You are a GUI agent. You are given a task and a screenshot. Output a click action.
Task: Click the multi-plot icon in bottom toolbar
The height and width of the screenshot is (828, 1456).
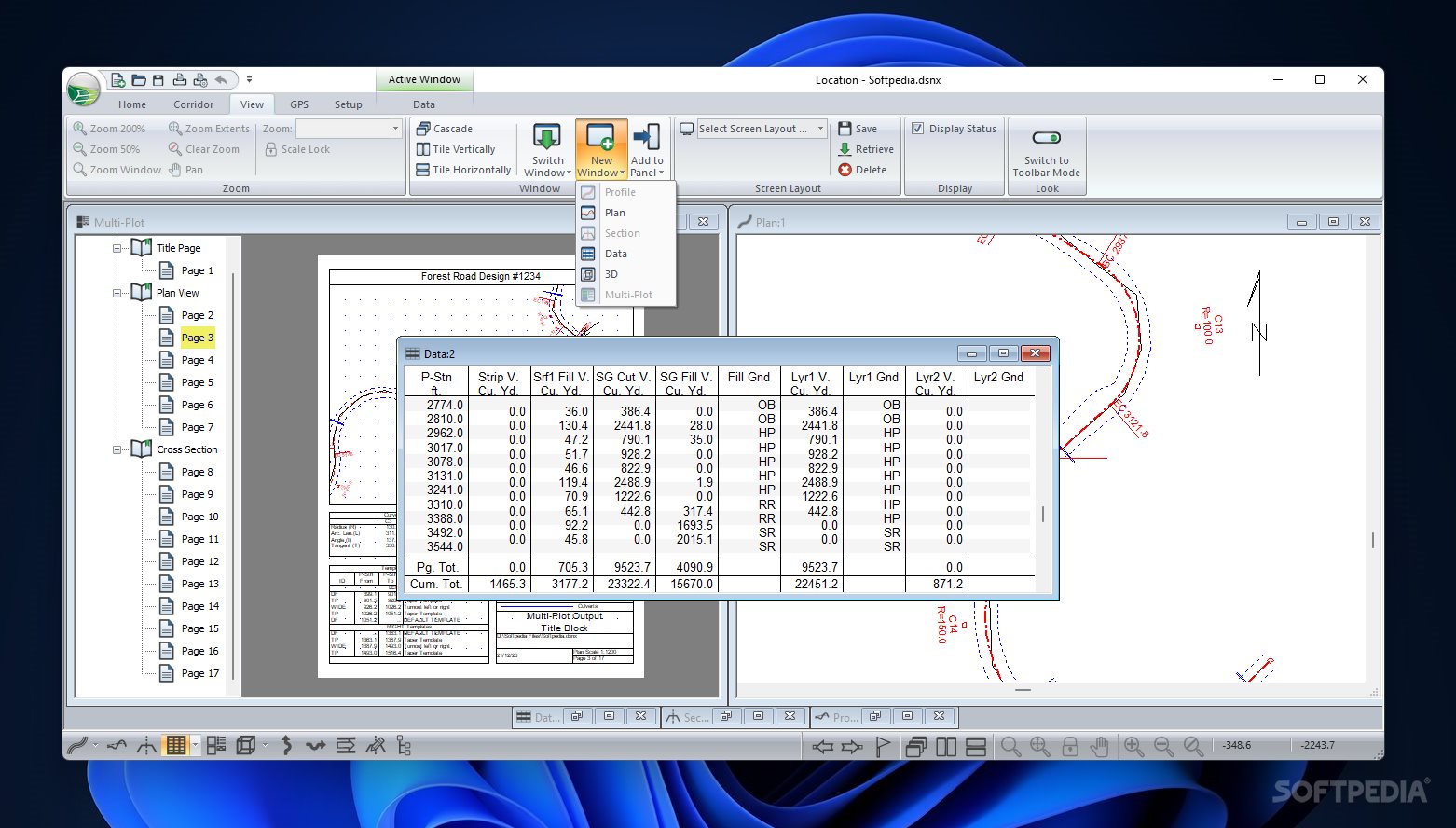(216, 745)
